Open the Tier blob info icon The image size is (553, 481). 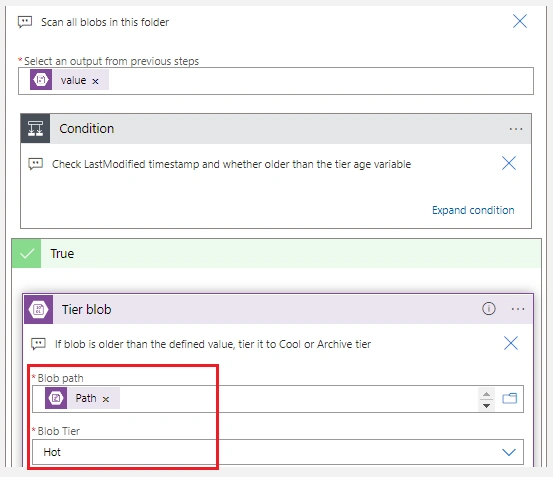point(488,309)
